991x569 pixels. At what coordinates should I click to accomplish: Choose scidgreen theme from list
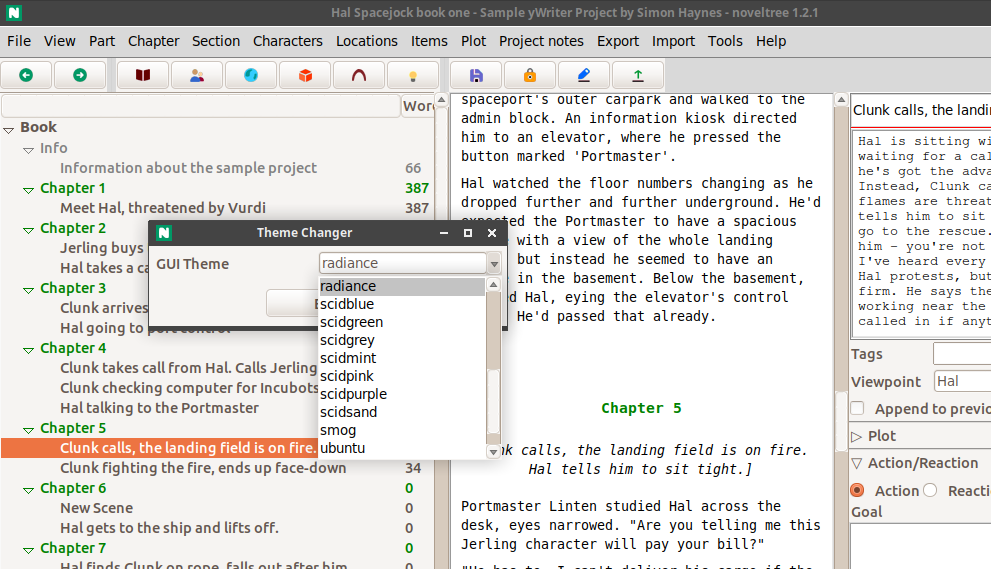point(402,322)
